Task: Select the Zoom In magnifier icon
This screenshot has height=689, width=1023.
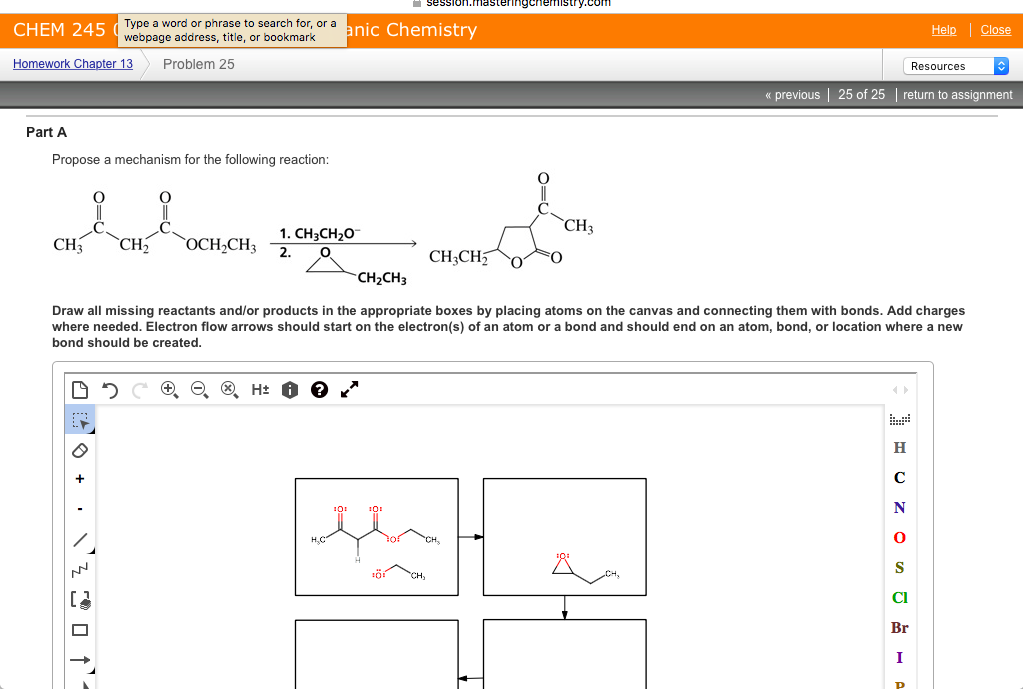Action: [x=170, y=389]
